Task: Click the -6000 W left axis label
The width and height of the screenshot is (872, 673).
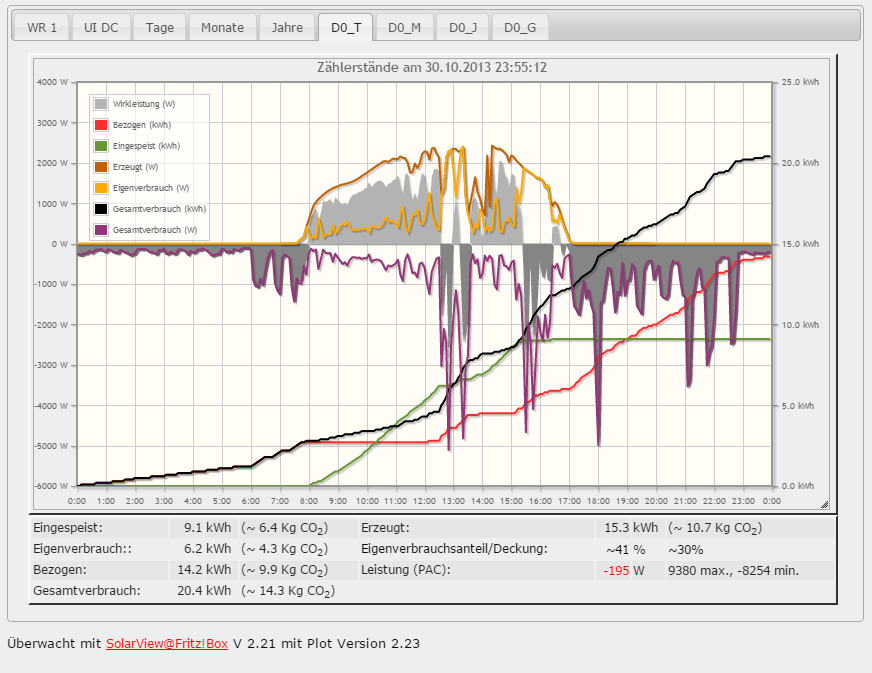Action: tap(51, 486)
